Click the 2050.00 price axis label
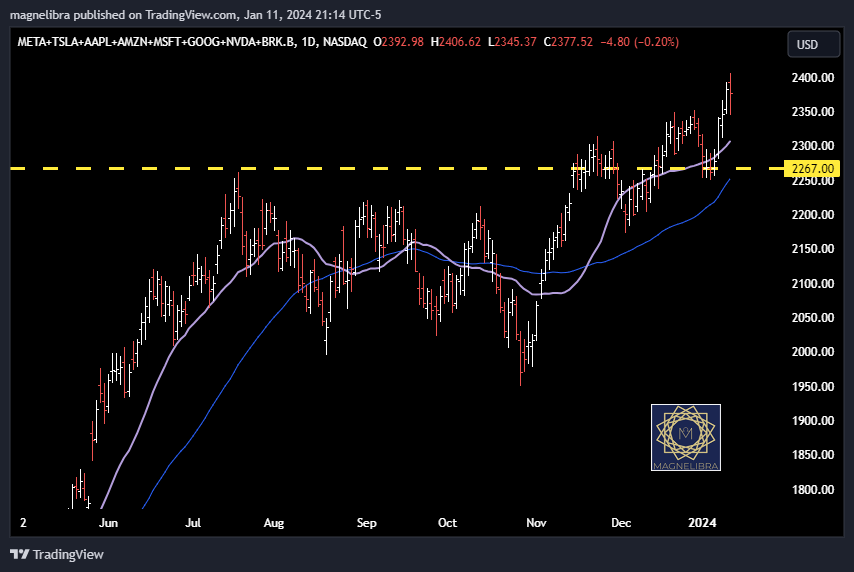Viewport: 854px width, 572px height. point(813,318)
